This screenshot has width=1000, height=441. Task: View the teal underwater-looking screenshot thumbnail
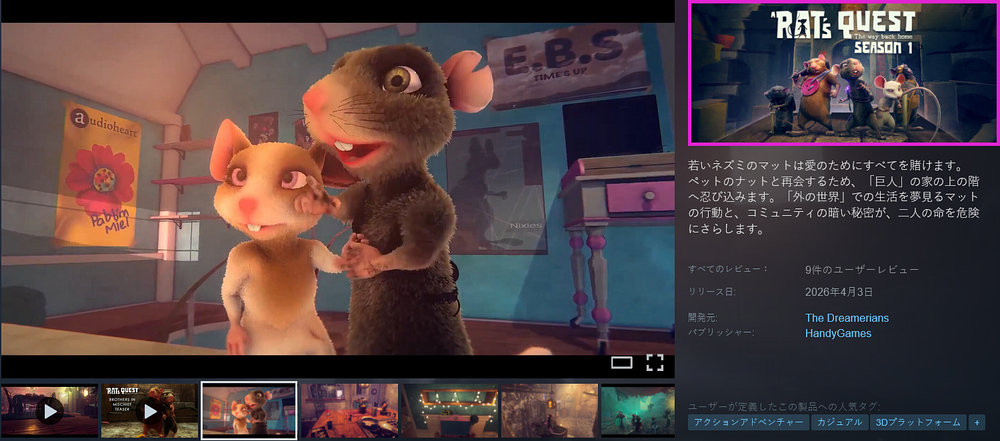point(637,410)
